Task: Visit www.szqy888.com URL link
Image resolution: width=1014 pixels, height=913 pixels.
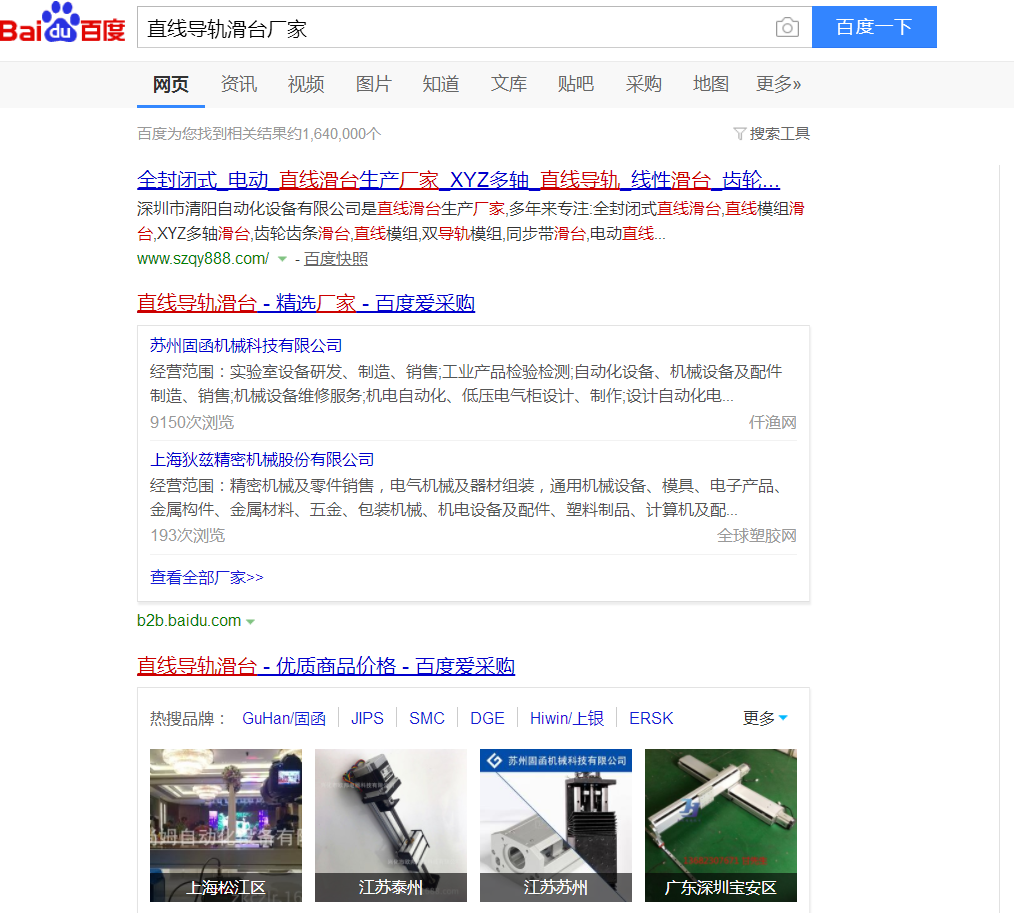Action: coord(203,259)
